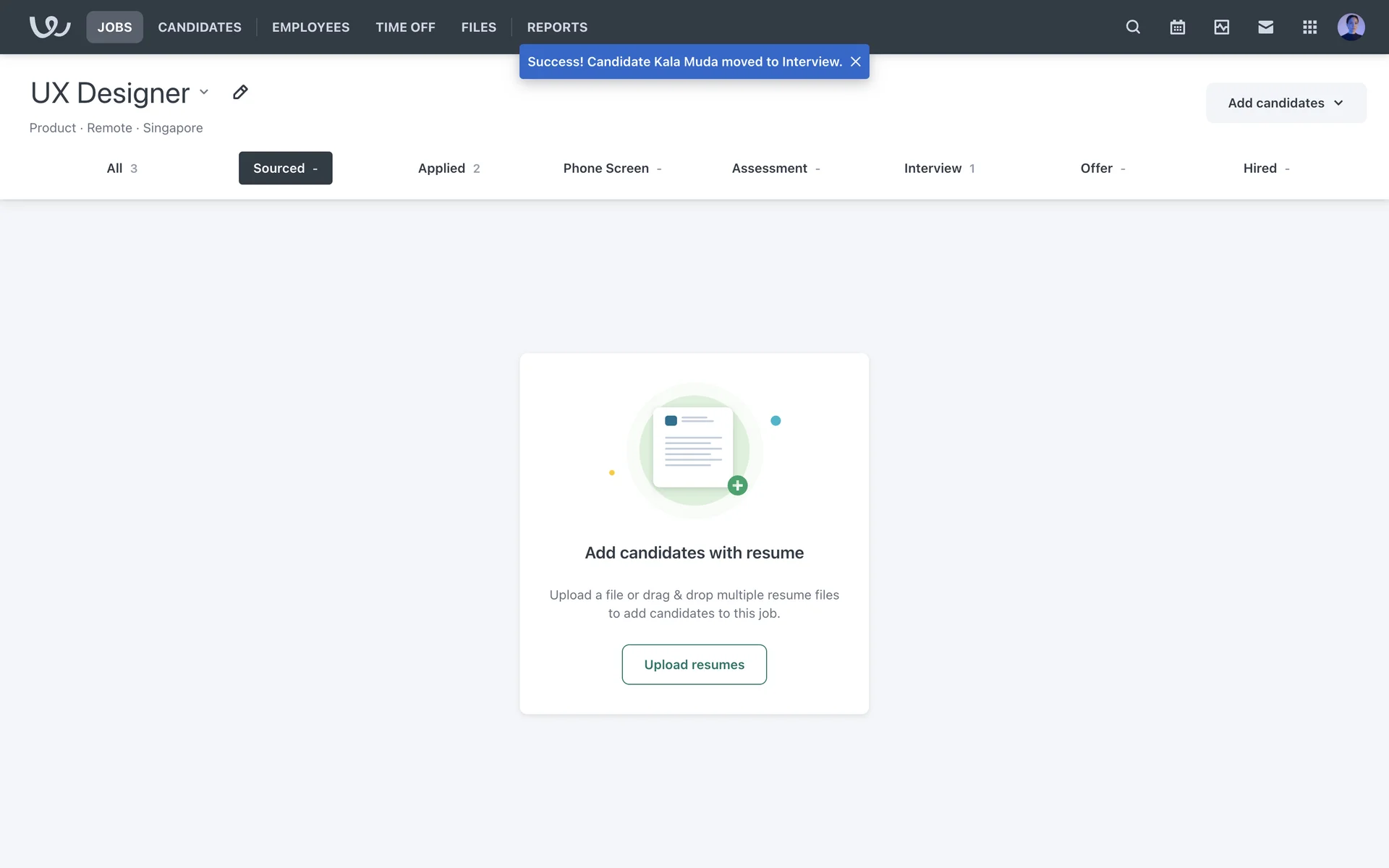This screenshot has width=1389, height=868.
Task: Open the apps grid icon
Action: click(1309, 27)
